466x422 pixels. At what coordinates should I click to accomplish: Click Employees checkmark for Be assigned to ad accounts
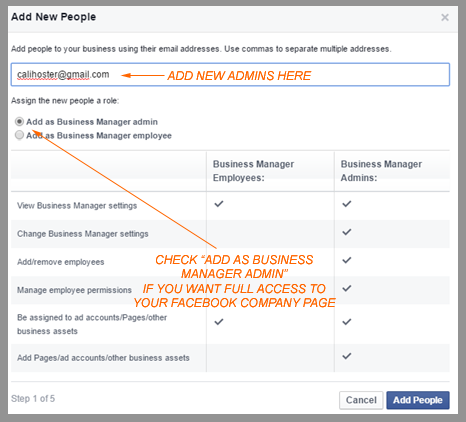tap(219, 322)
